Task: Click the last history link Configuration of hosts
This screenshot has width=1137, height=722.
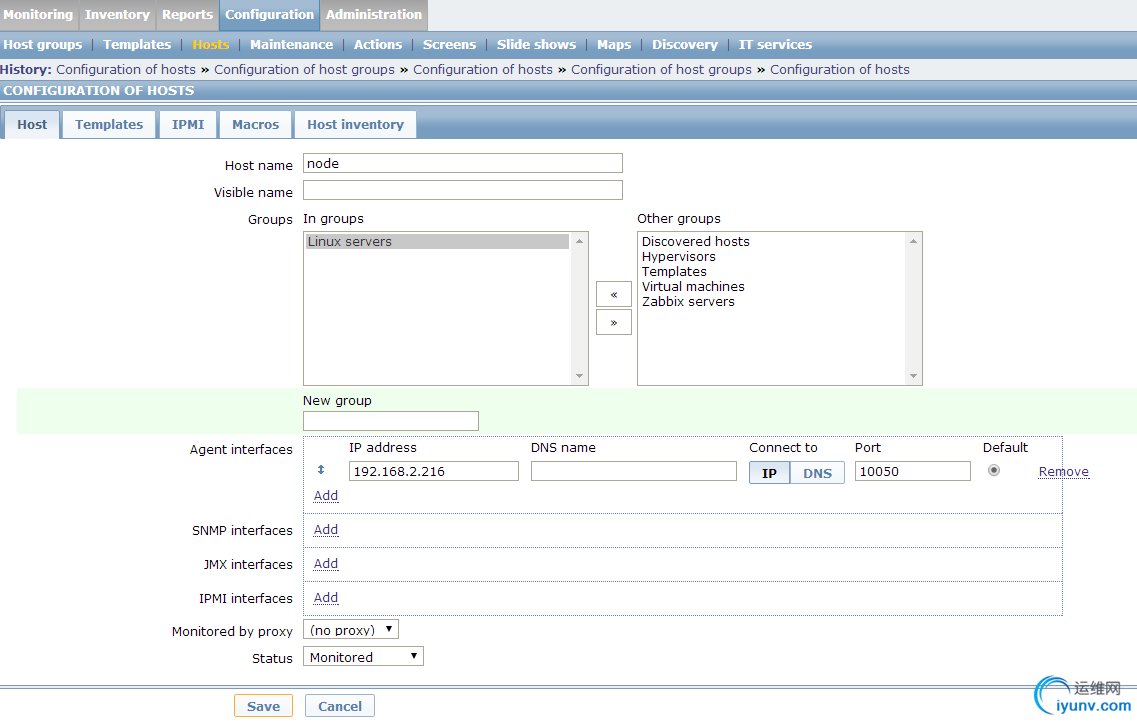Action: tap(840, 70)
